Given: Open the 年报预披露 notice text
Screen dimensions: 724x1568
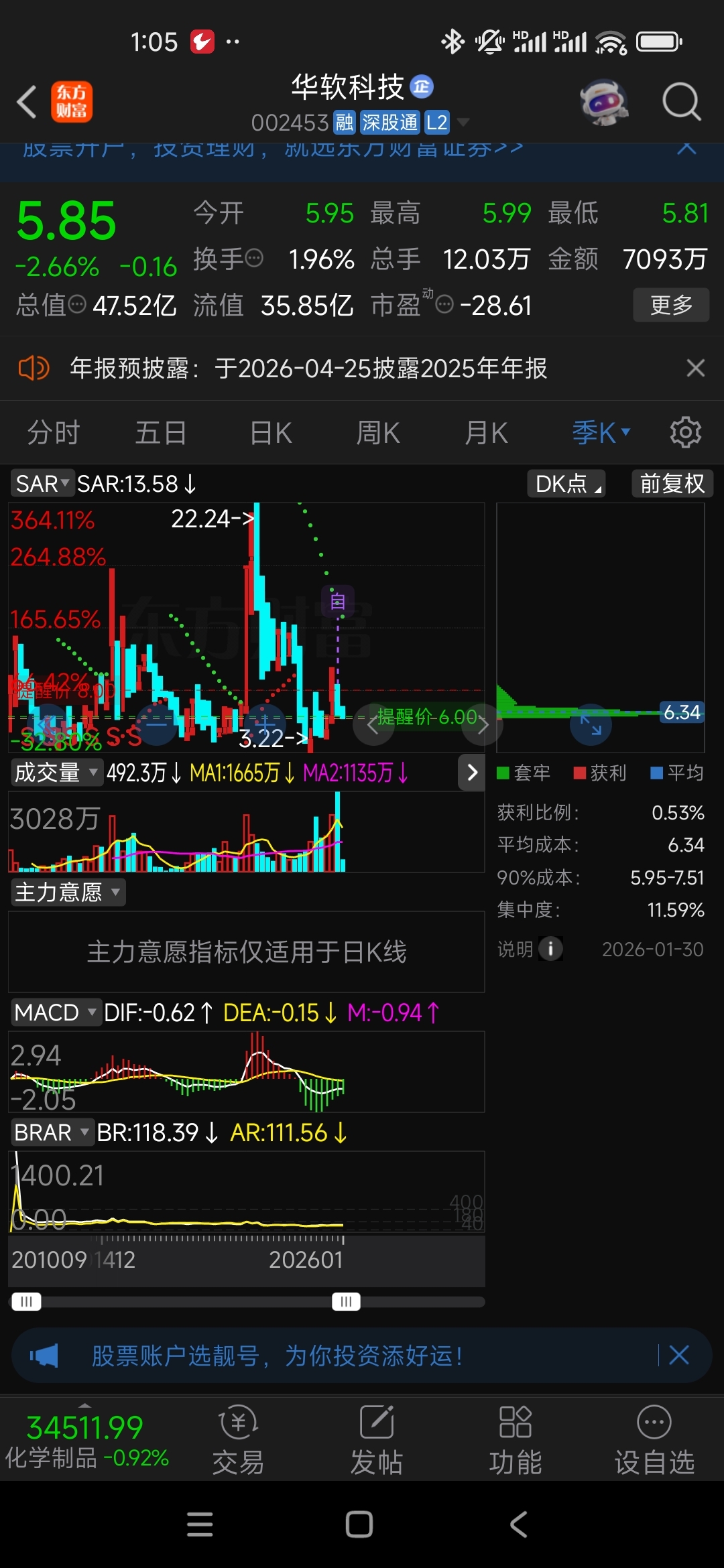Looking at the screenshot, I should tap(308, 368).
